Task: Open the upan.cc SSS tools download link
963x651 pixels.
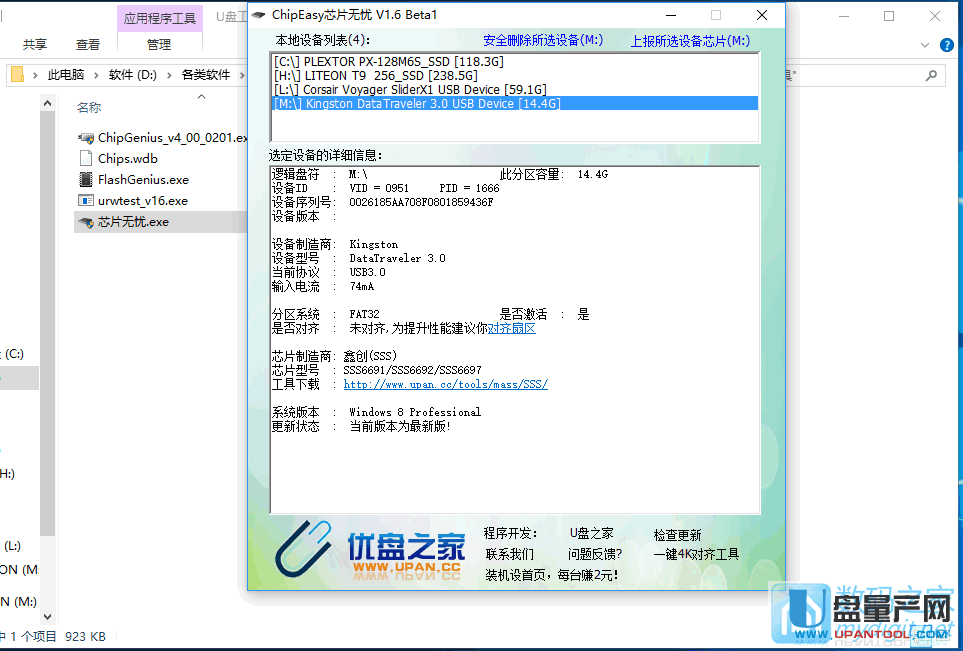Action: [x=445, y=384]
